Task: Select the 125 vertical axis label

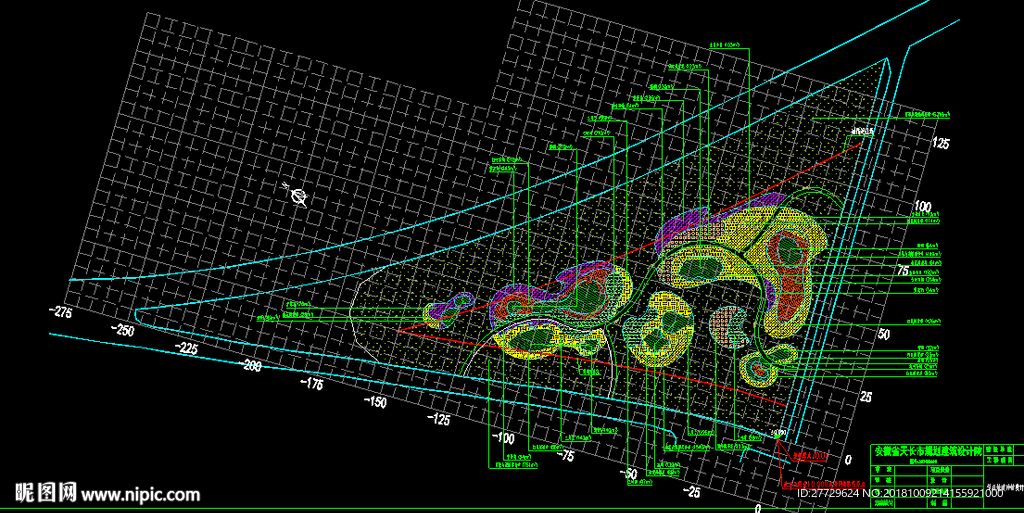Action: pos(940,143)
